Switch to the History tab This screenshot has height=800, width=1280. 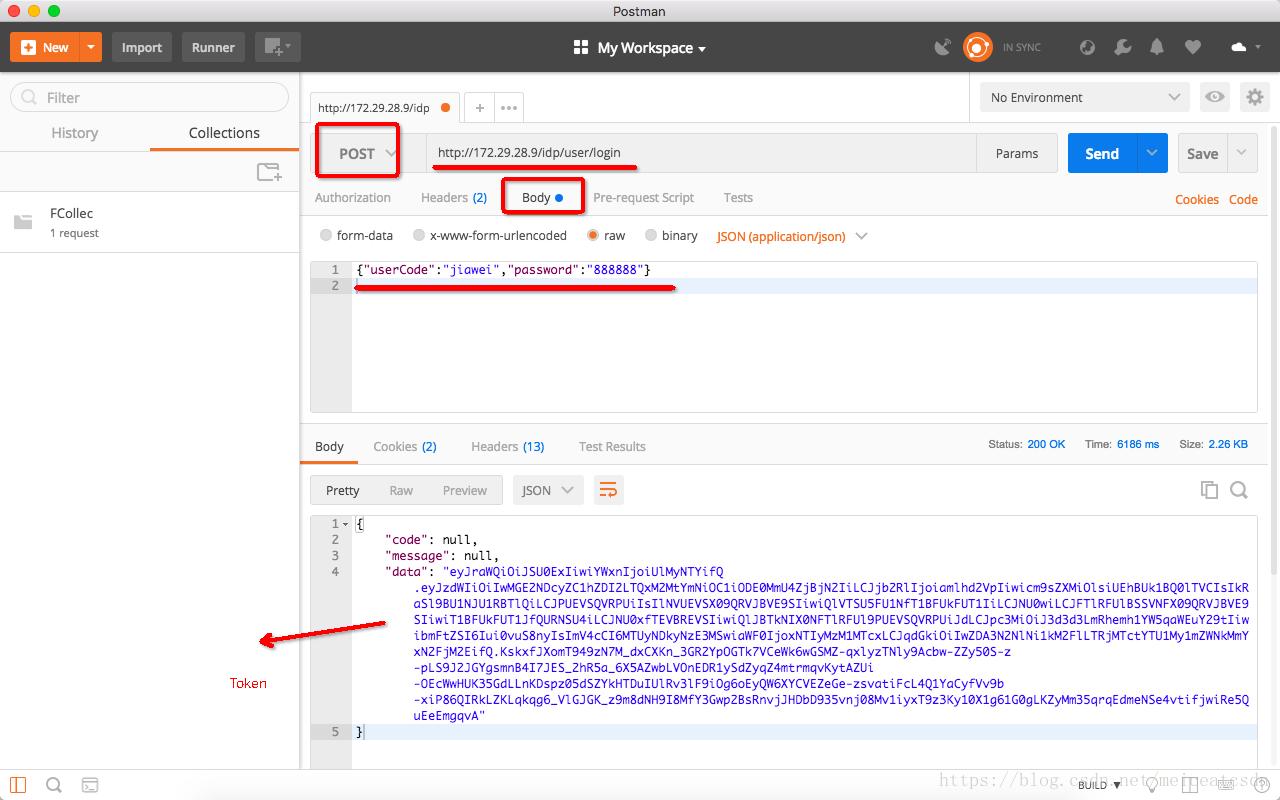(75, 133)
